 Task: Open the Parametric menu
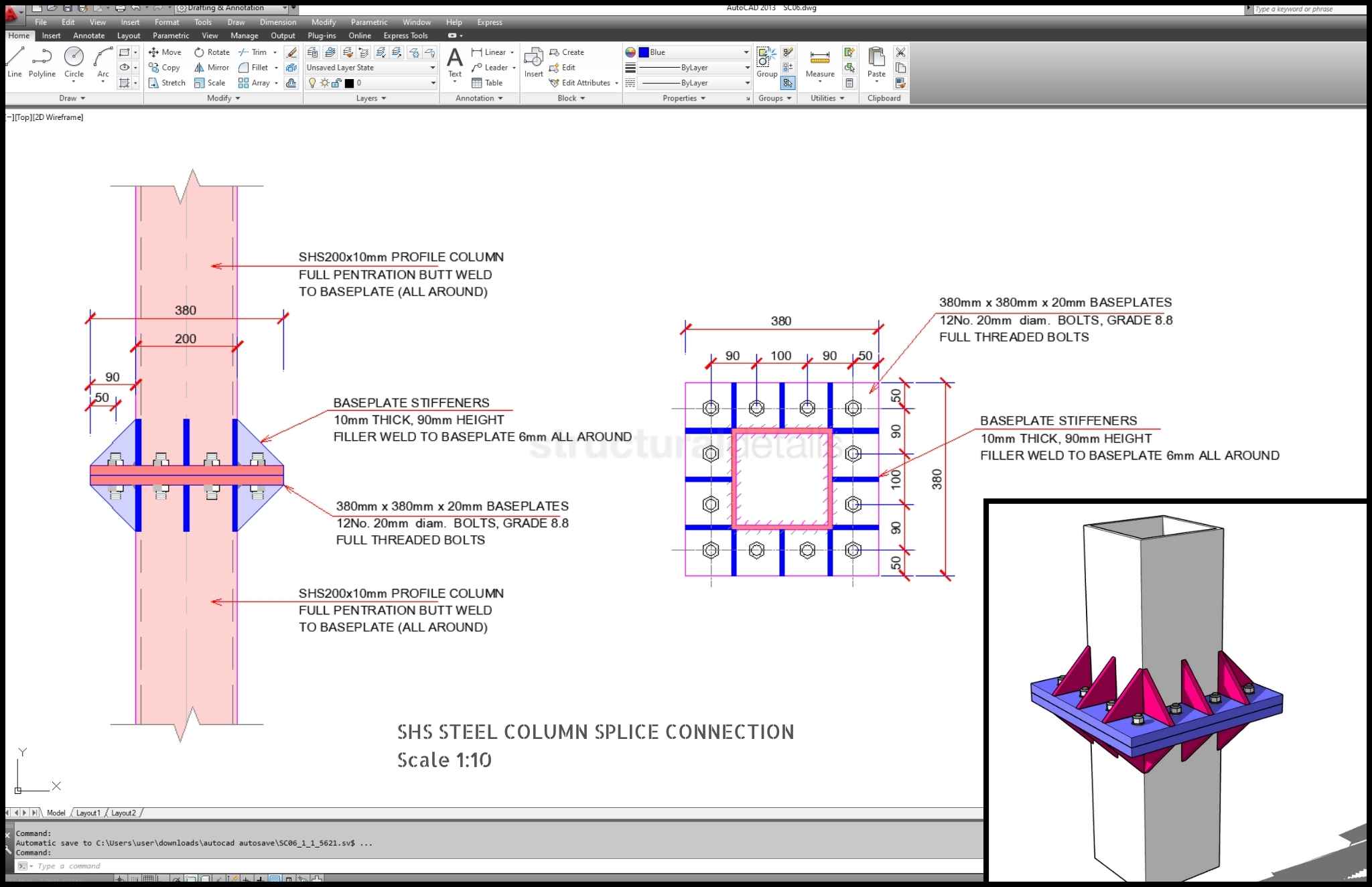(368, 22)
